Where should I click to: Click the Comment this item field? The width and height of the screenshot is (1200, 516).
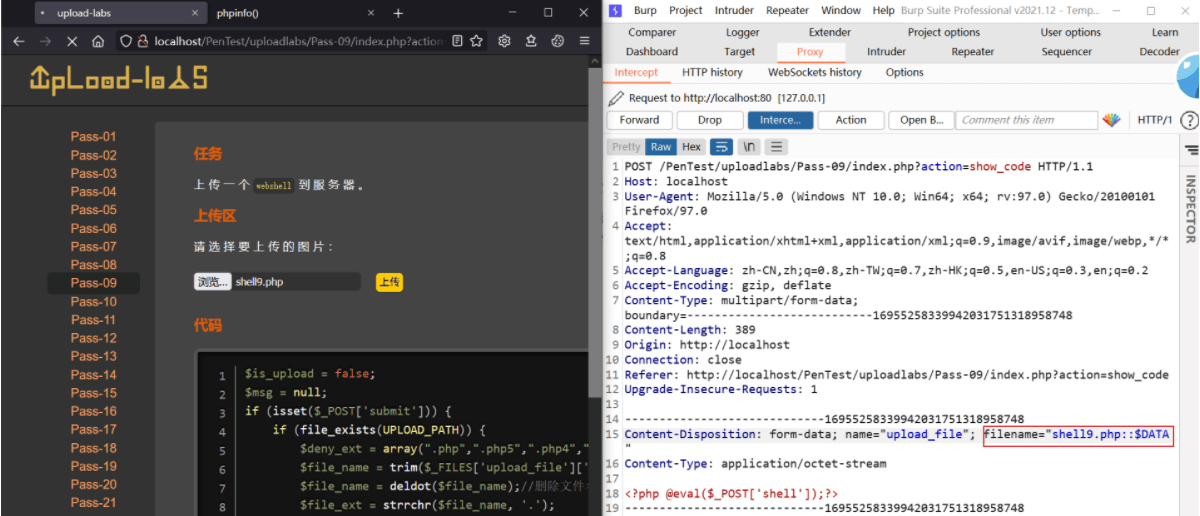[x=1027, y=120]
